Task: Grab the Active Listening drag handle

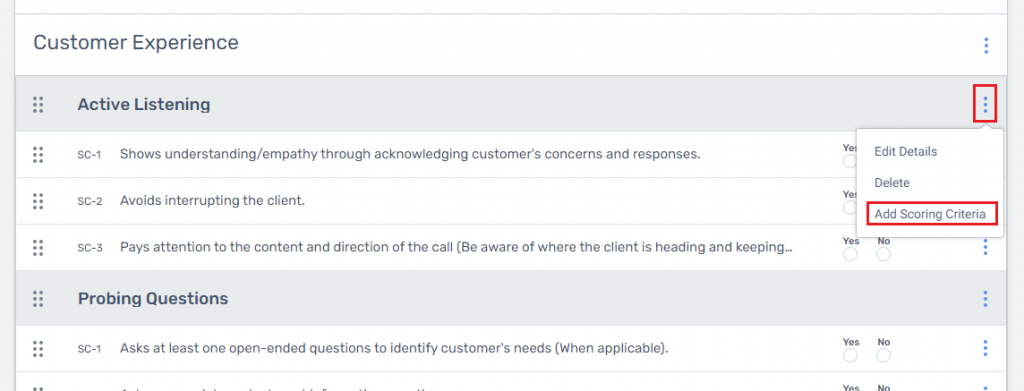Action: point(38,104)
